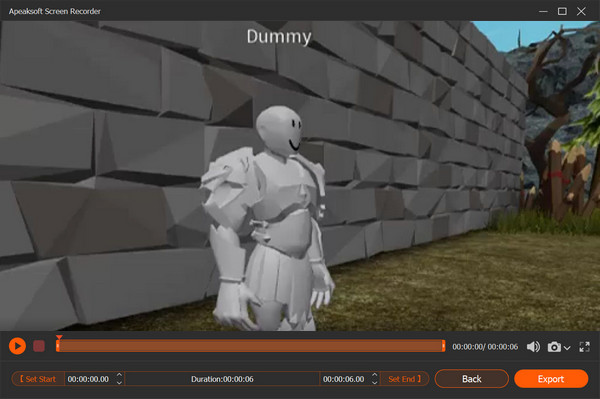Increase the start time with the up arrow
This screenshot has height=399, width=600.
(119, 375)
